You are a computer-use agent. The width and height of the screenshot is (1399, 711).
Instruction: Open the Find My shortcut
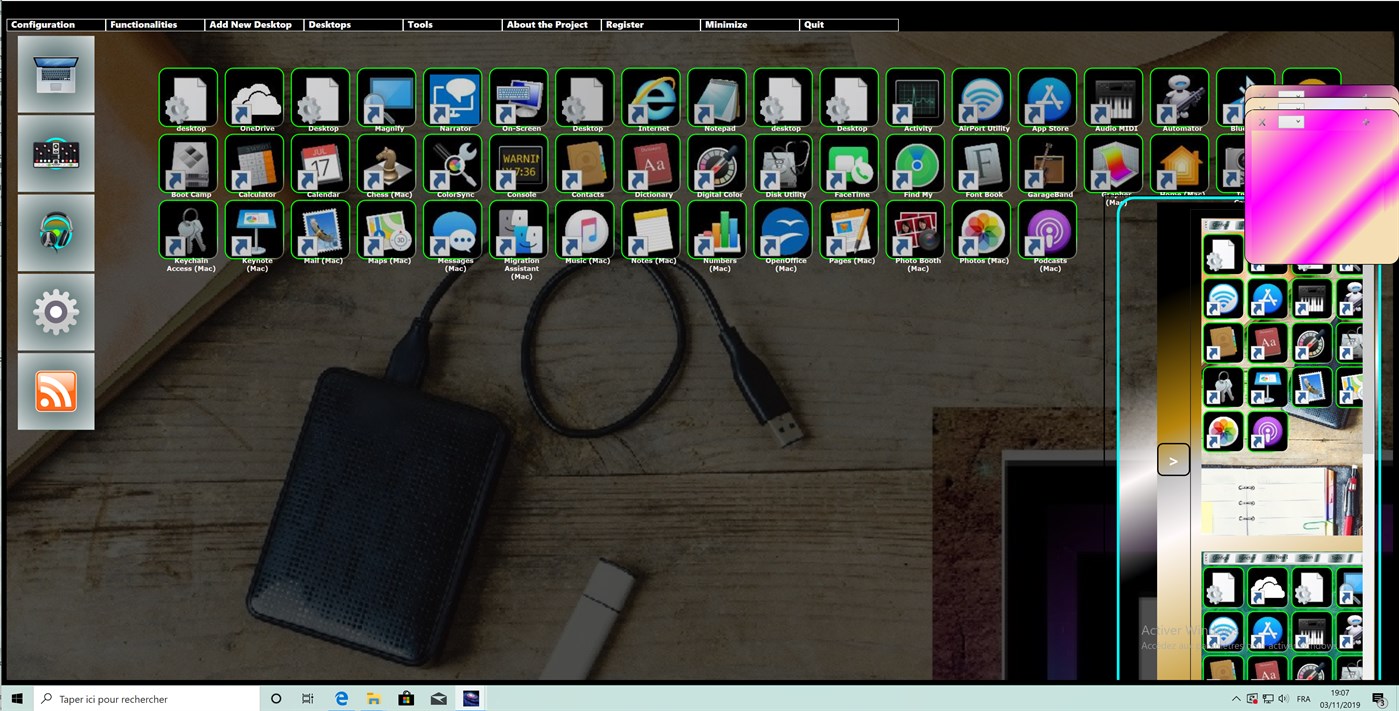point(916,163)
